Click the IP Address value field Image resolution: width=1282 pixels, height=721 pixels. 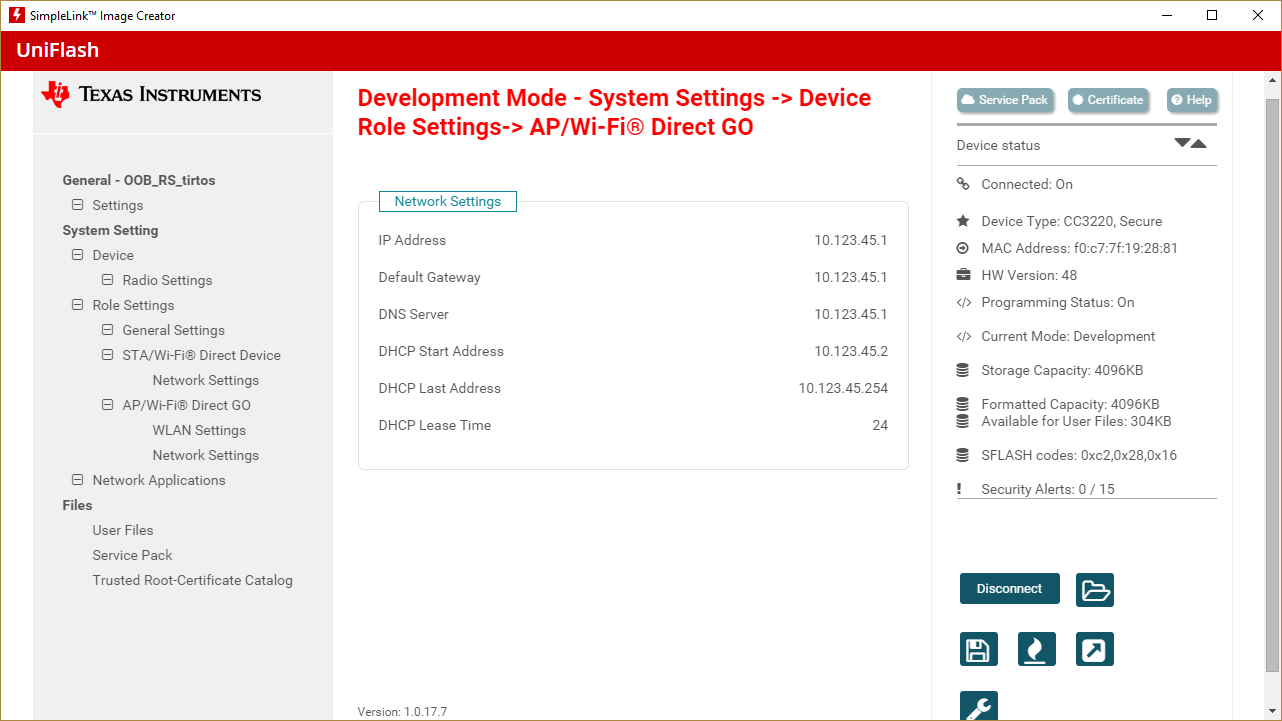point(851,240)
